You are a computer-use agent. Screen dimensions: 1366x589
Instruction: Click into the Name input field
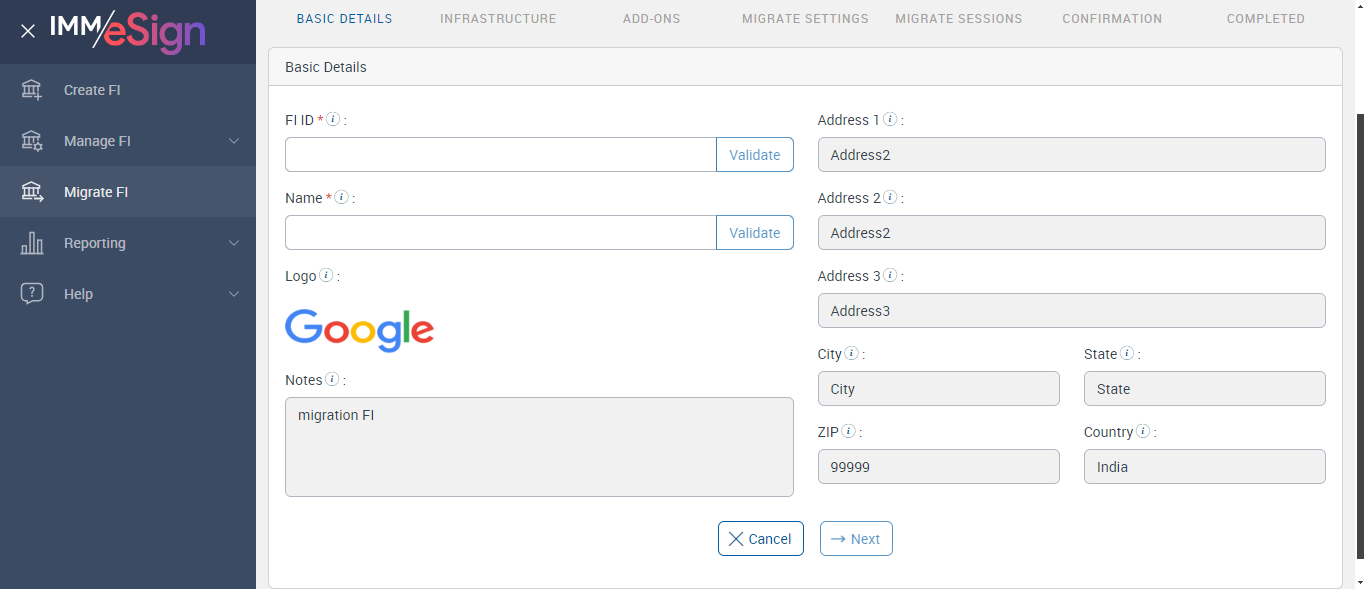coord(500,233)
